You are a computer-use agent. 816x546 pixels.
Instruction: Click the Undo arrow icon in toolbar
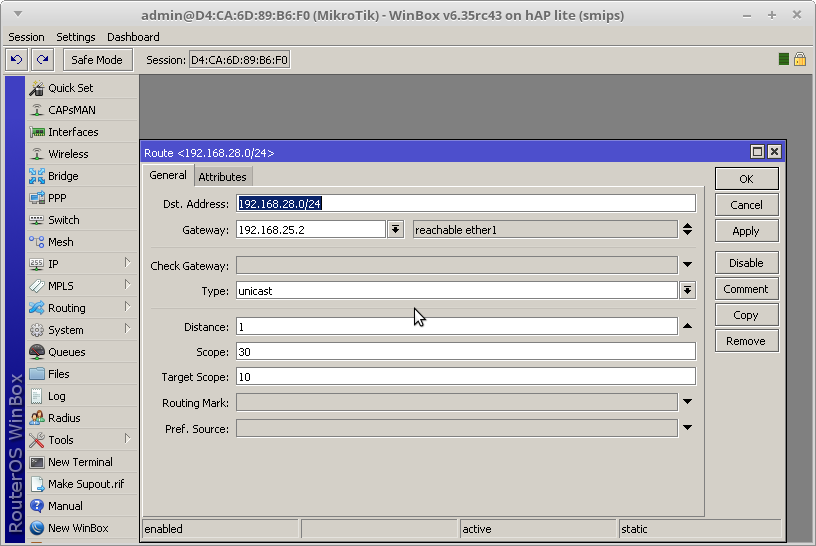16,60
